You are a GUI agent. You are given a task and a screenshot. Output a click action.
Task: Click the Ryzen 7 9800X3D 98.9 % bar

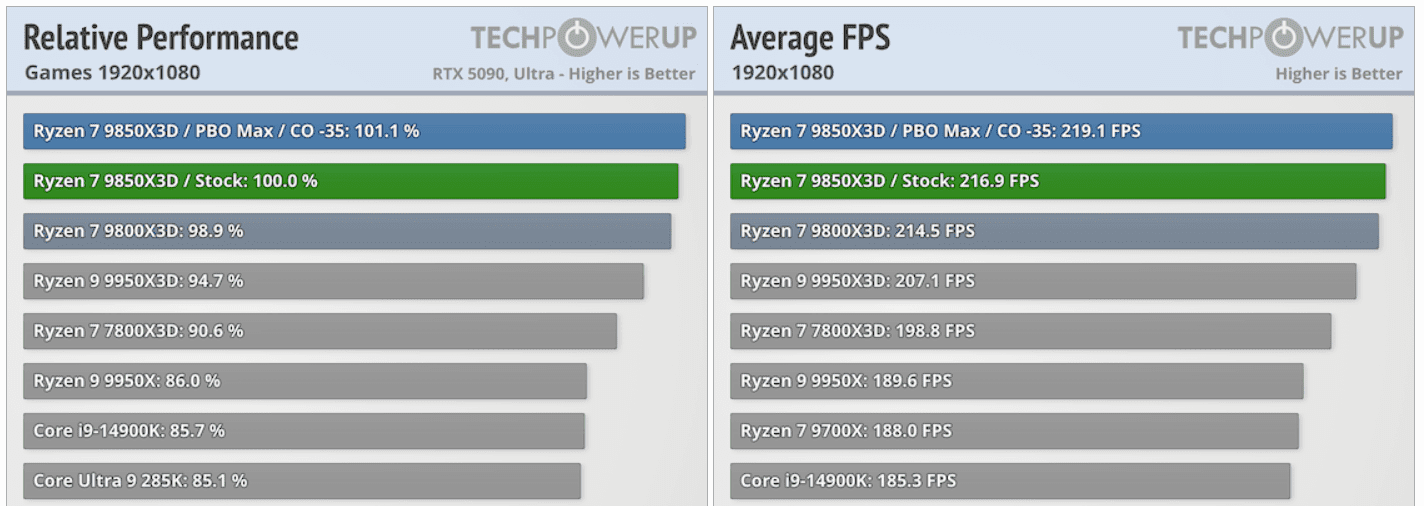(347, 231)
